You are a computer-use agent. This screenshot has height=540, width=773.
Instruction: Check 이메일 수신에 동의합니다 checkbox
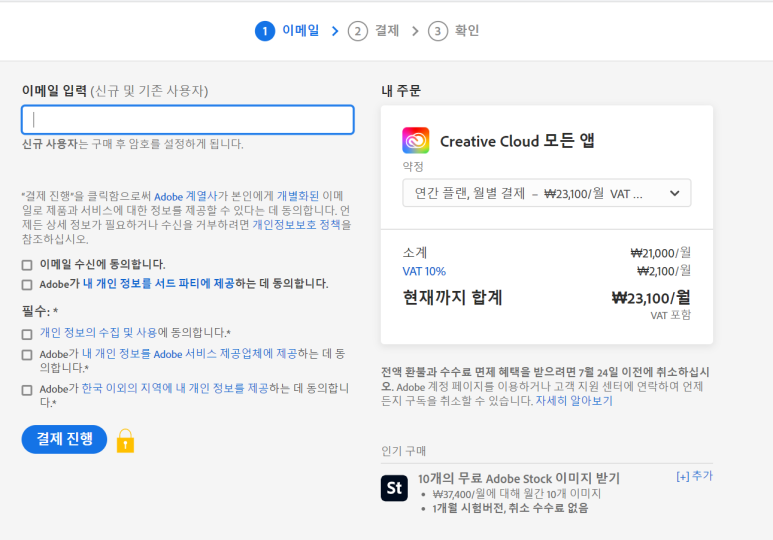tap(27, 265)
